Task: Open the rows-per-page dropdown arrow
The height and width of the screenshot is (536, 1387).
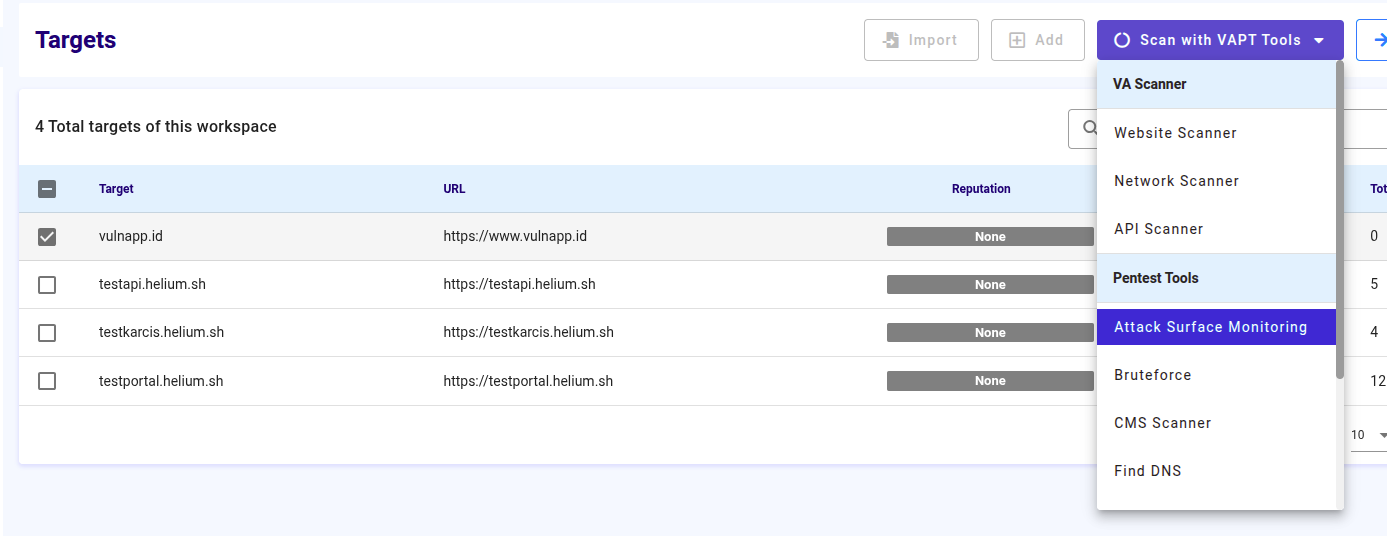Action: click(x=1382, y=435)
